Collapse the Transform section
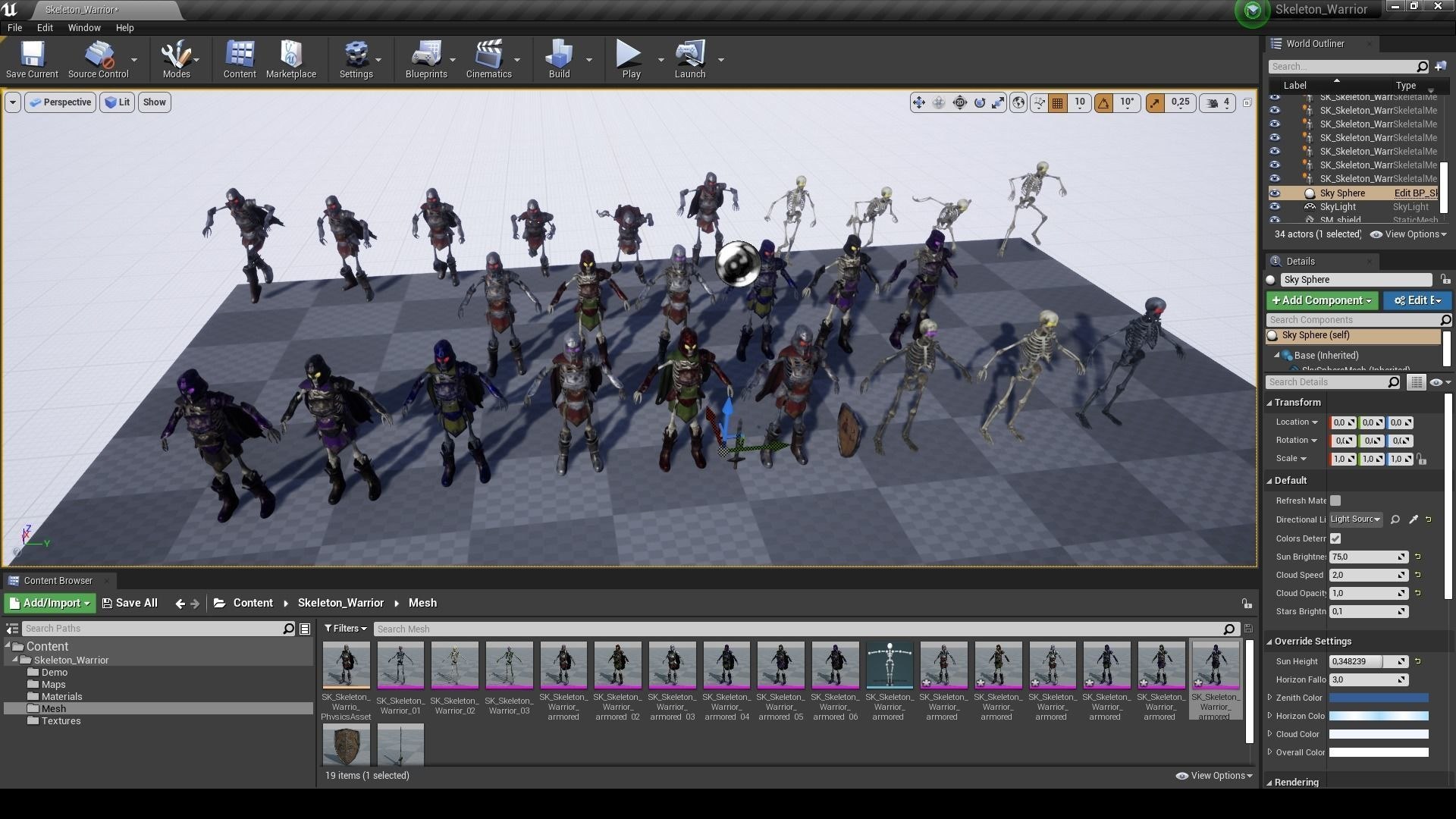 tap(1269, 403)
